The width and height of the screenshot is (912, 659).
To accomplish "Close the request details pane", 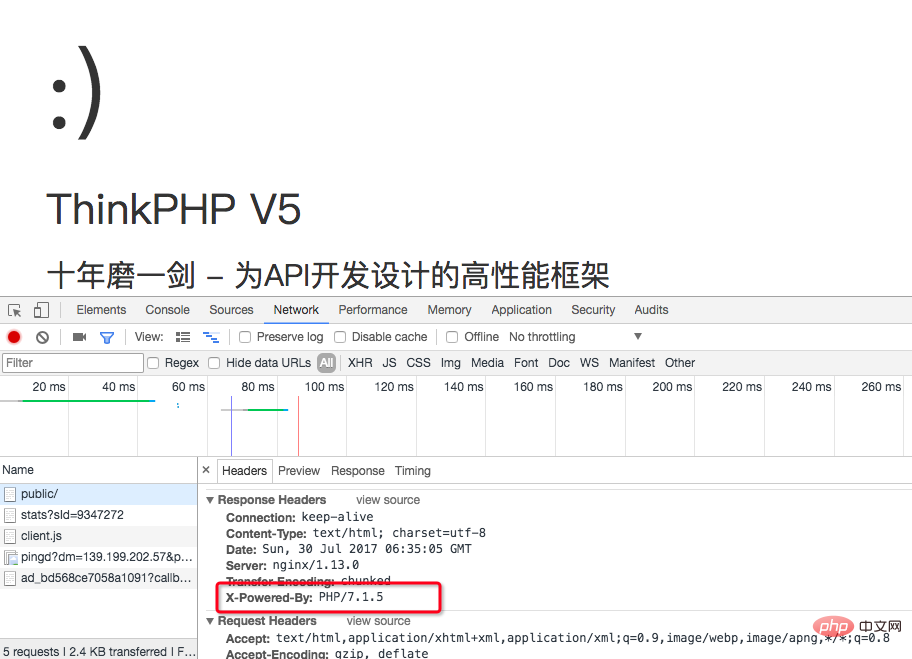I will (206, 469).
